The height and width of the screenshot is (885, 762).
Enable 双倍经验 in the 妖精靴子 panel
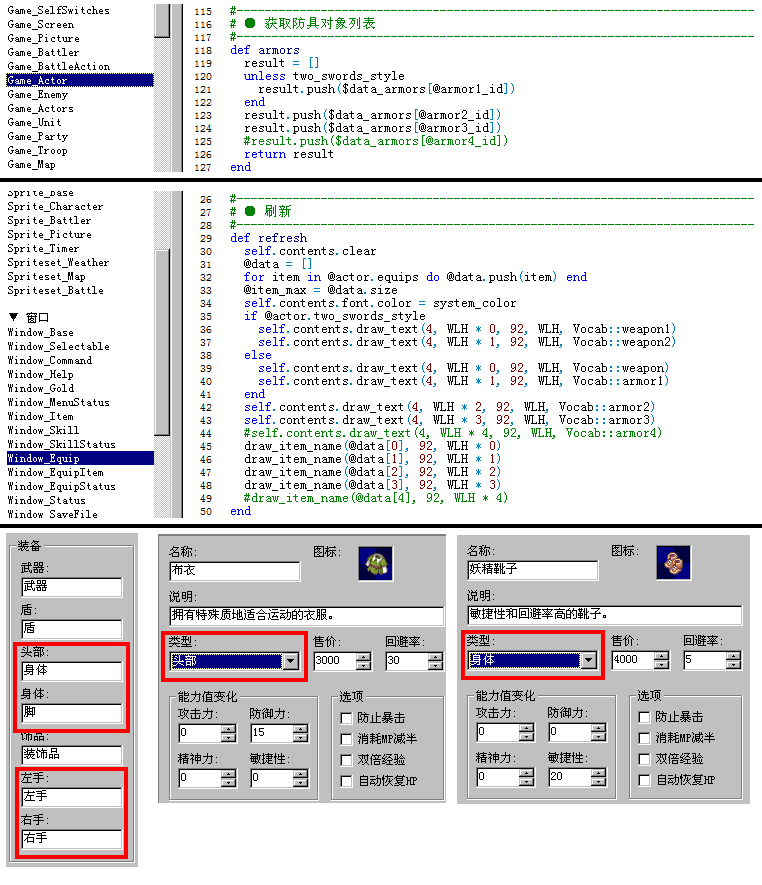click(644, 759)
